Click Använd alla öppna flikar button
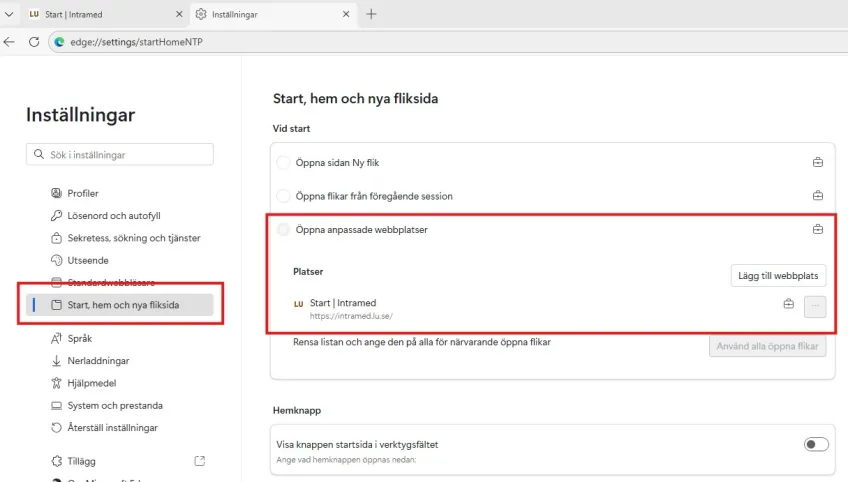The height and width of the screenshot is (482, 848). coord(767,346)
